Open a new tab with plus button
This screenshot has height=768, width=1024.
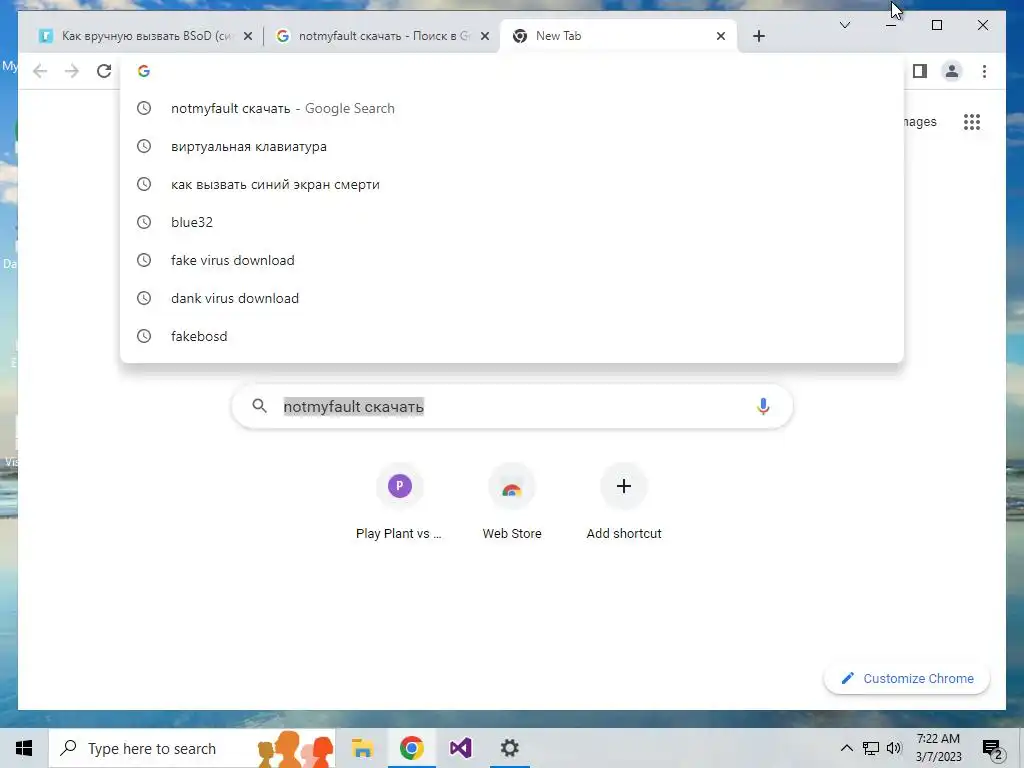[758, 36]
